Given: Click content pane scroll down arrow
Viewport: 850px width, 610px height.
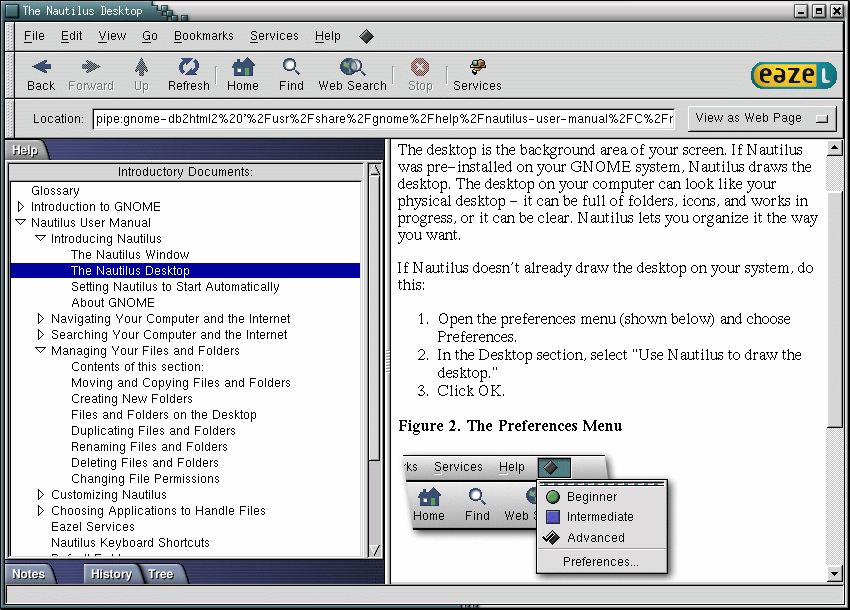Looking at the screenshot, I should (x=834, y=573).
